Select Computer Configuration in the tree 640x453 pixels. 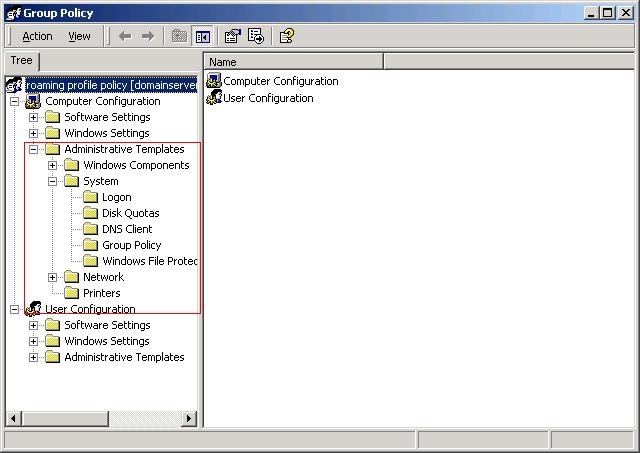[x=103, y=101]
